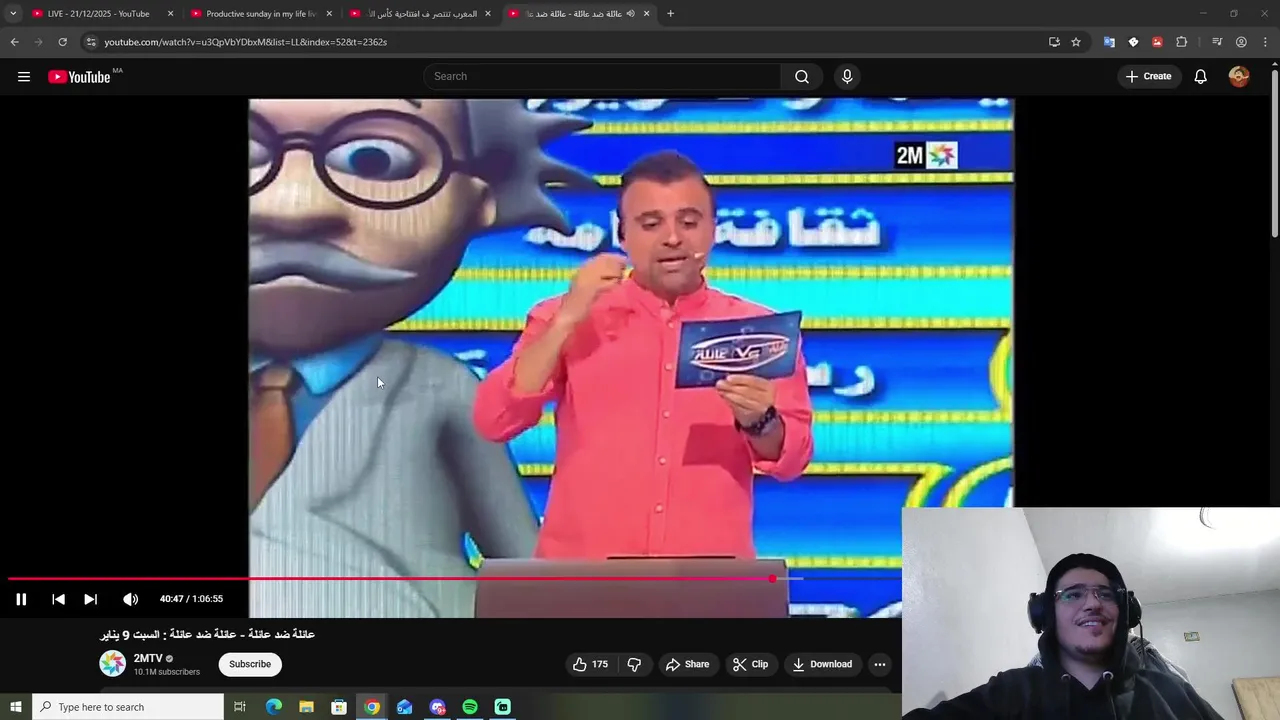Click the magnifier search button
The image size is (1280, 720).
802,76
